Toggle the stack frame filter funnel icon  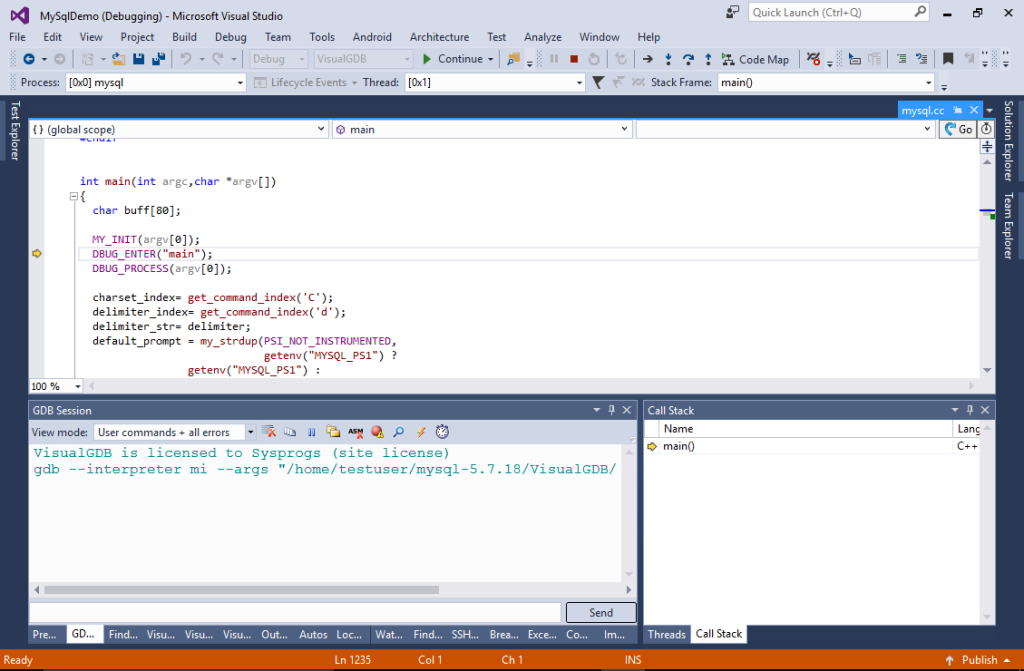coord(600,82)
